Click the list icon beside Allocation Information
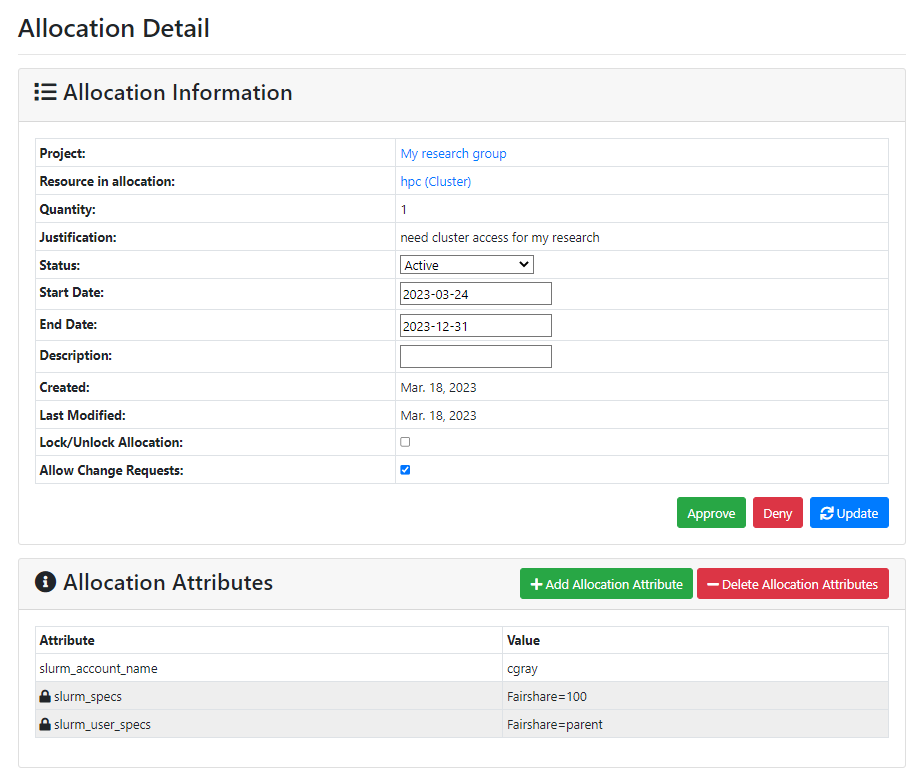This screenshot has height=777, width=914. [45, 92]
